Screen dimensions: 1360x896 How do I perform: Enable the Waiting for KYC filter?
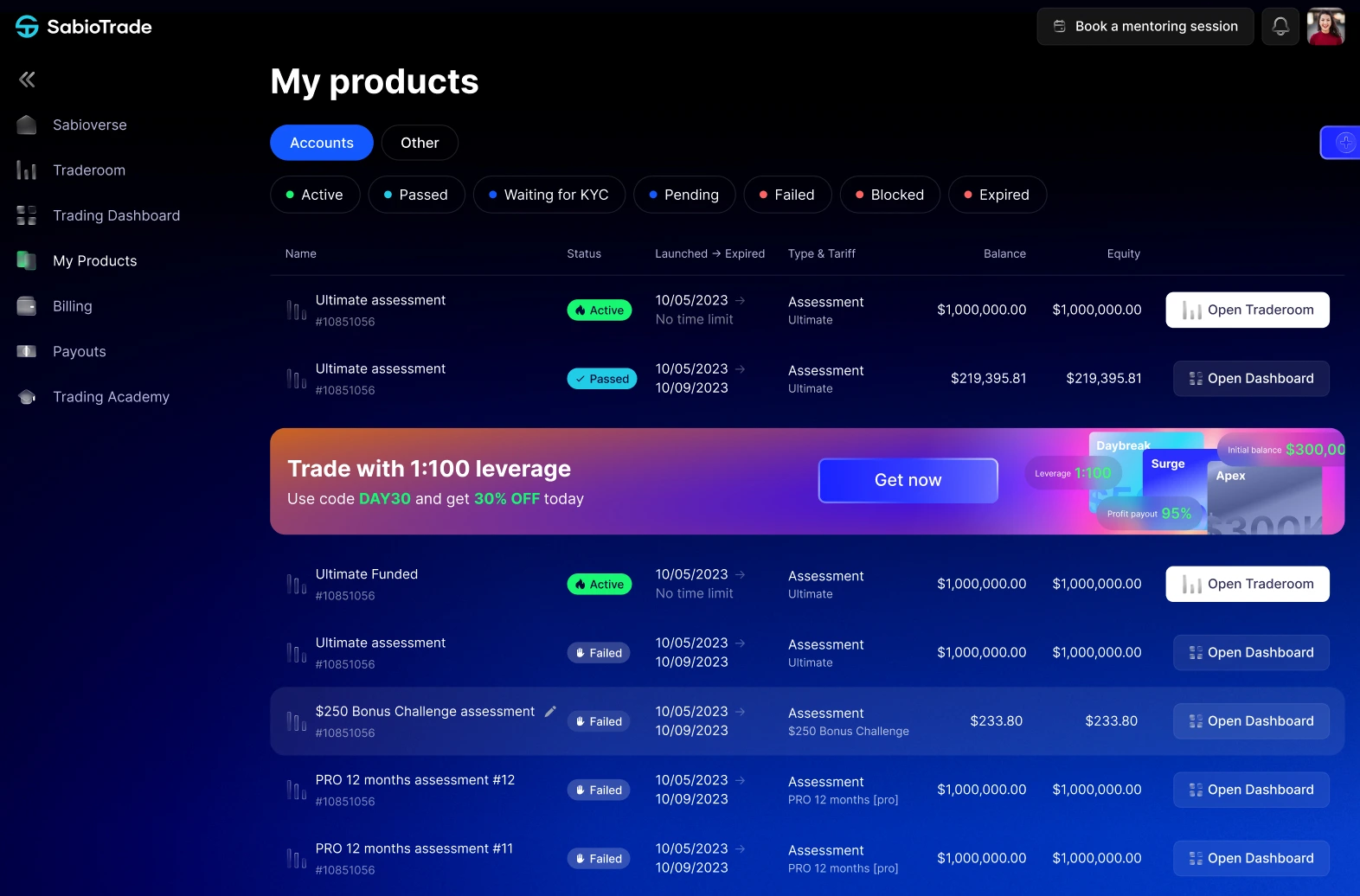[548, 195]
